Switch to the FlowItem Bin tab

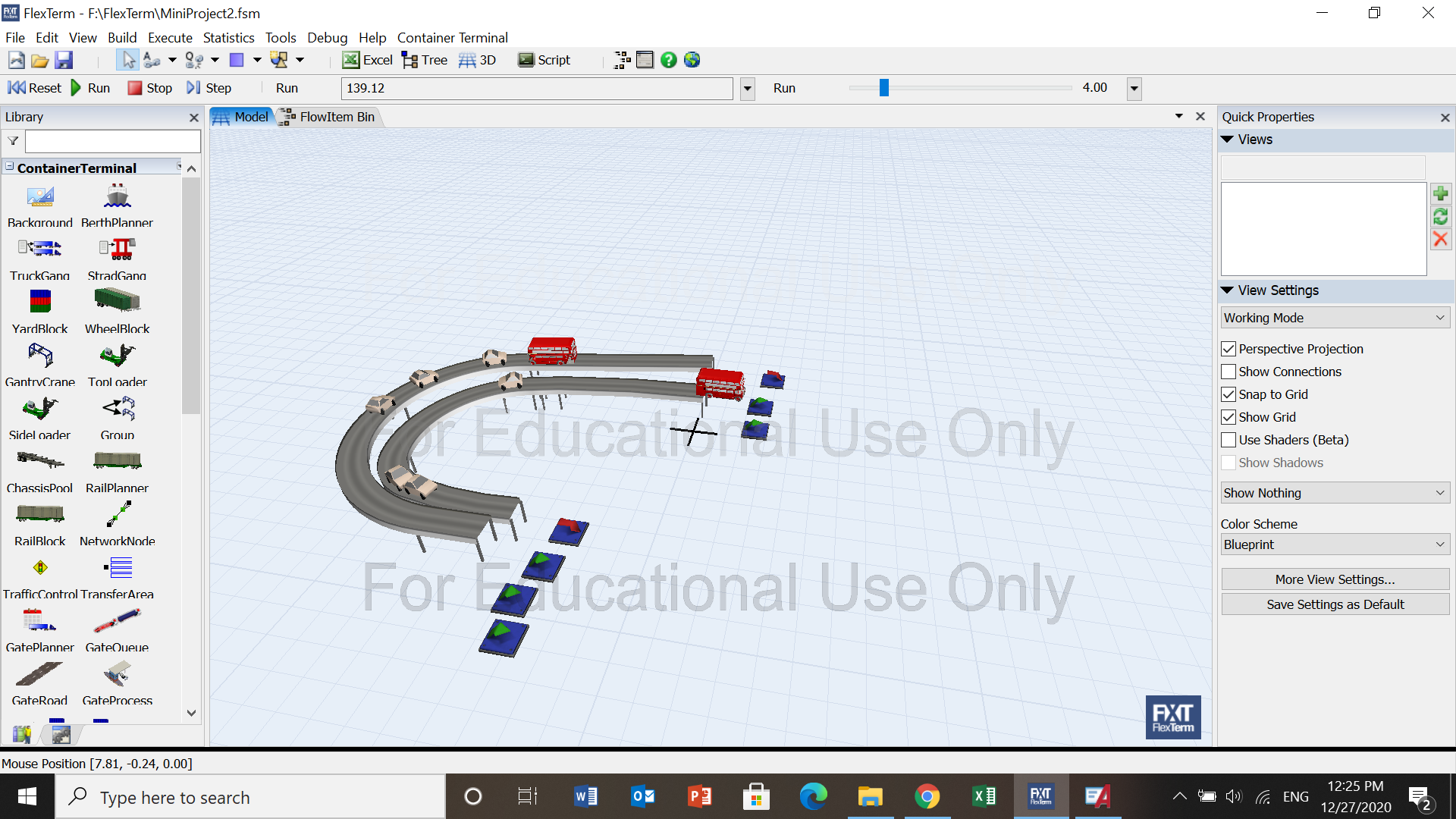pos(328,117)
